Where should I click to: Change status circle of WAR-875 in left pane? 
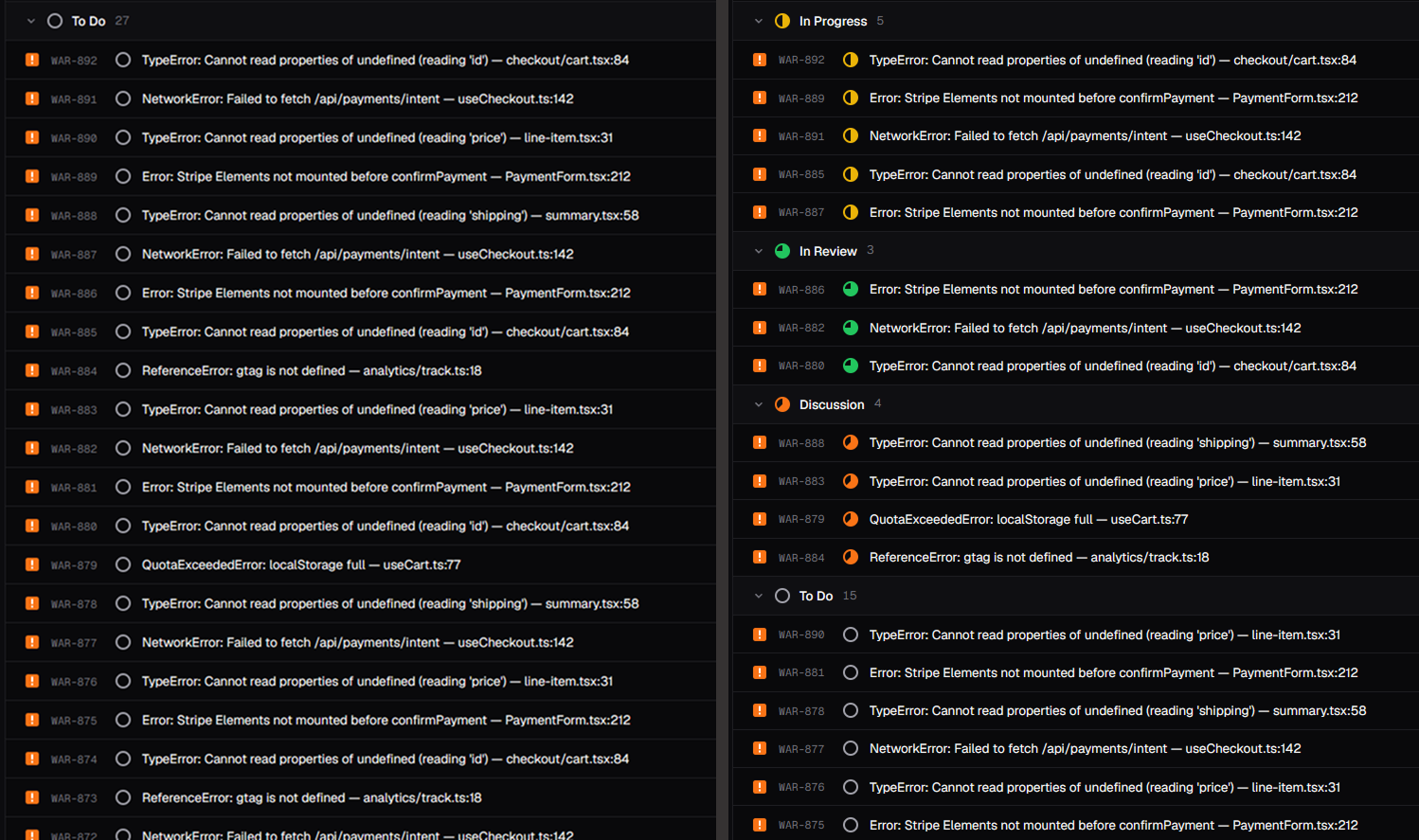click(x=123, y=720)
